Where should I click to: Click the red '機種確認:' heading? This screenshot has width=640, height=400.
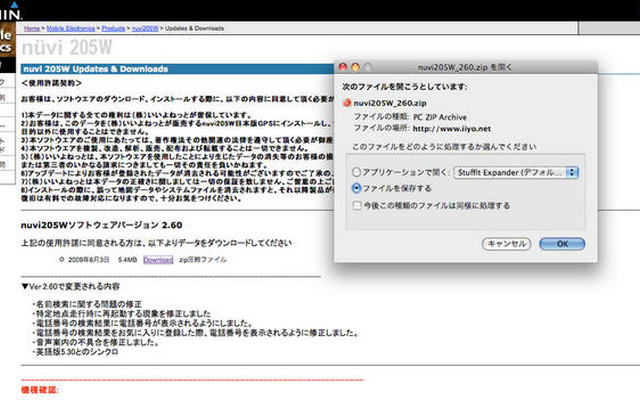40,390
